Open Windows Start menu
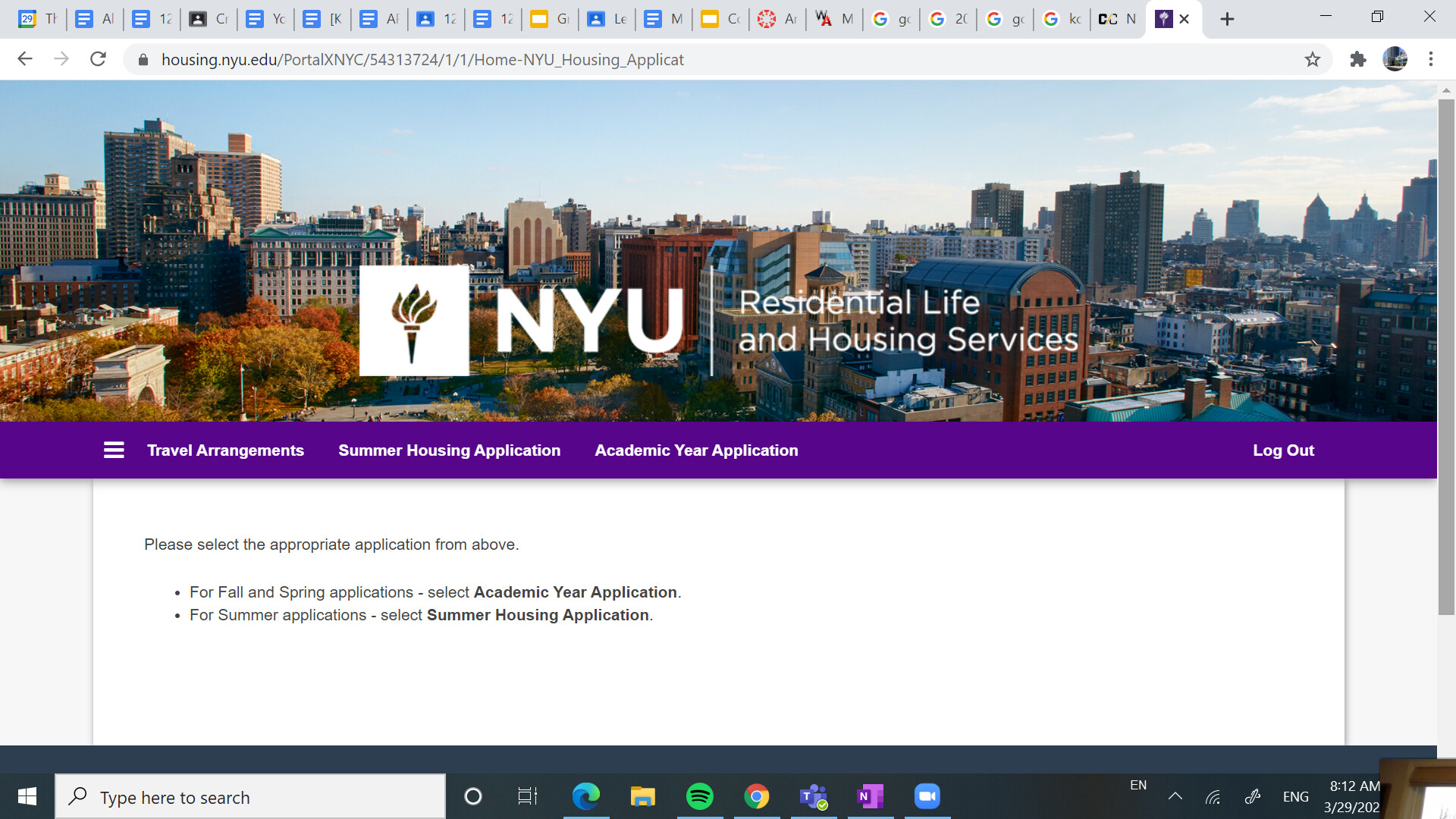Viewport: 1456px width, 819px height. [27, 796]
